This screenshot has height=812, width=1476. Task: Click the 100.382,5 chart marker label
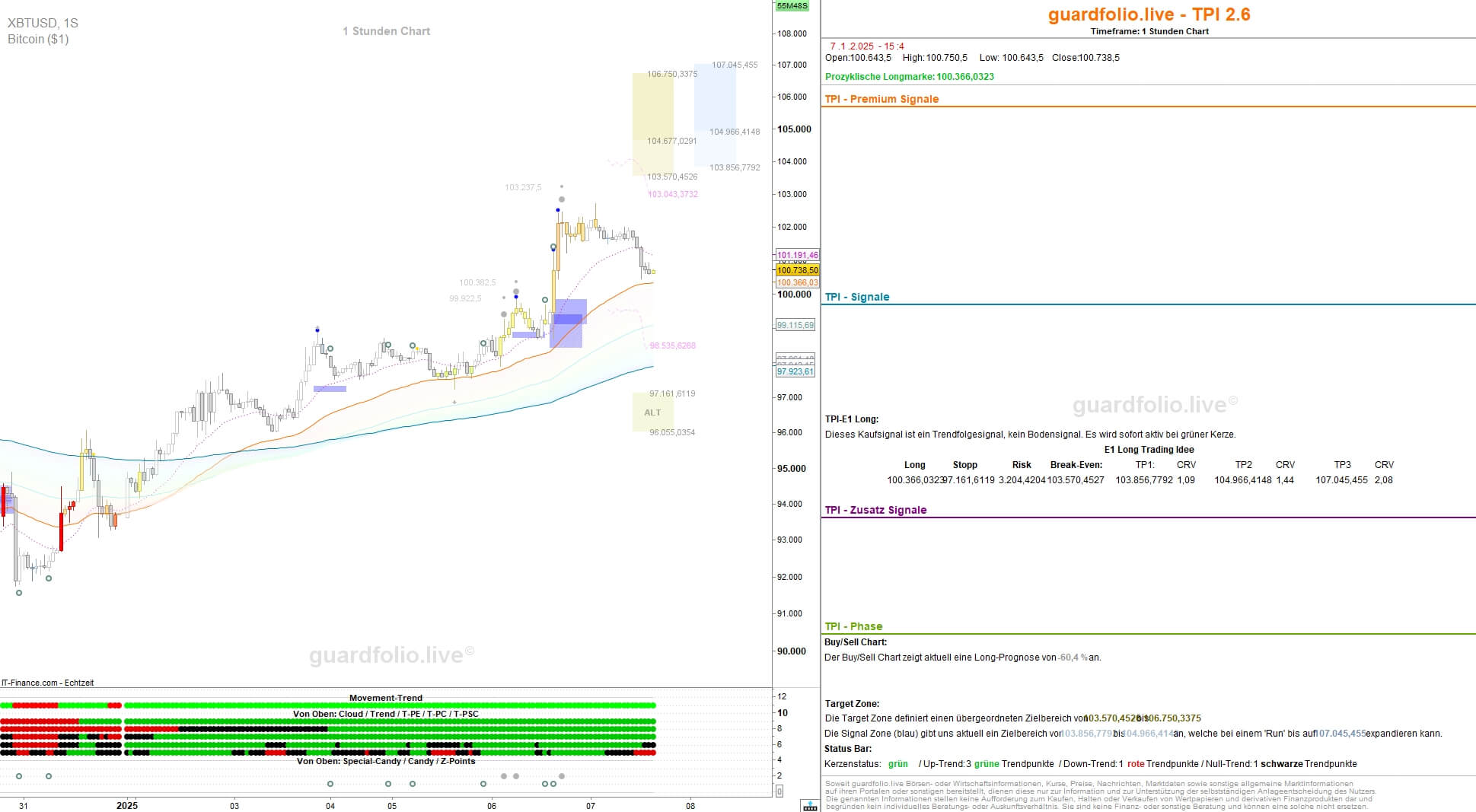point(477,282)
